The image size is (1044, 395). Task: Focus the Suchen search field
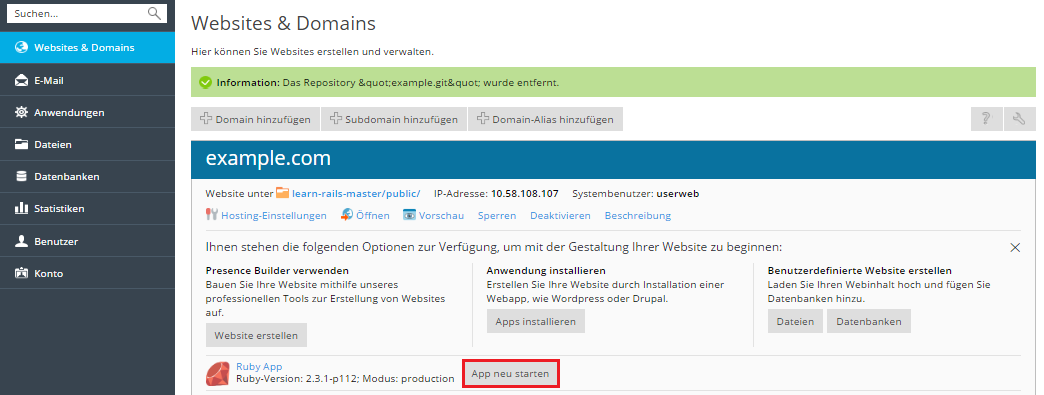click(x=77, y=13)
